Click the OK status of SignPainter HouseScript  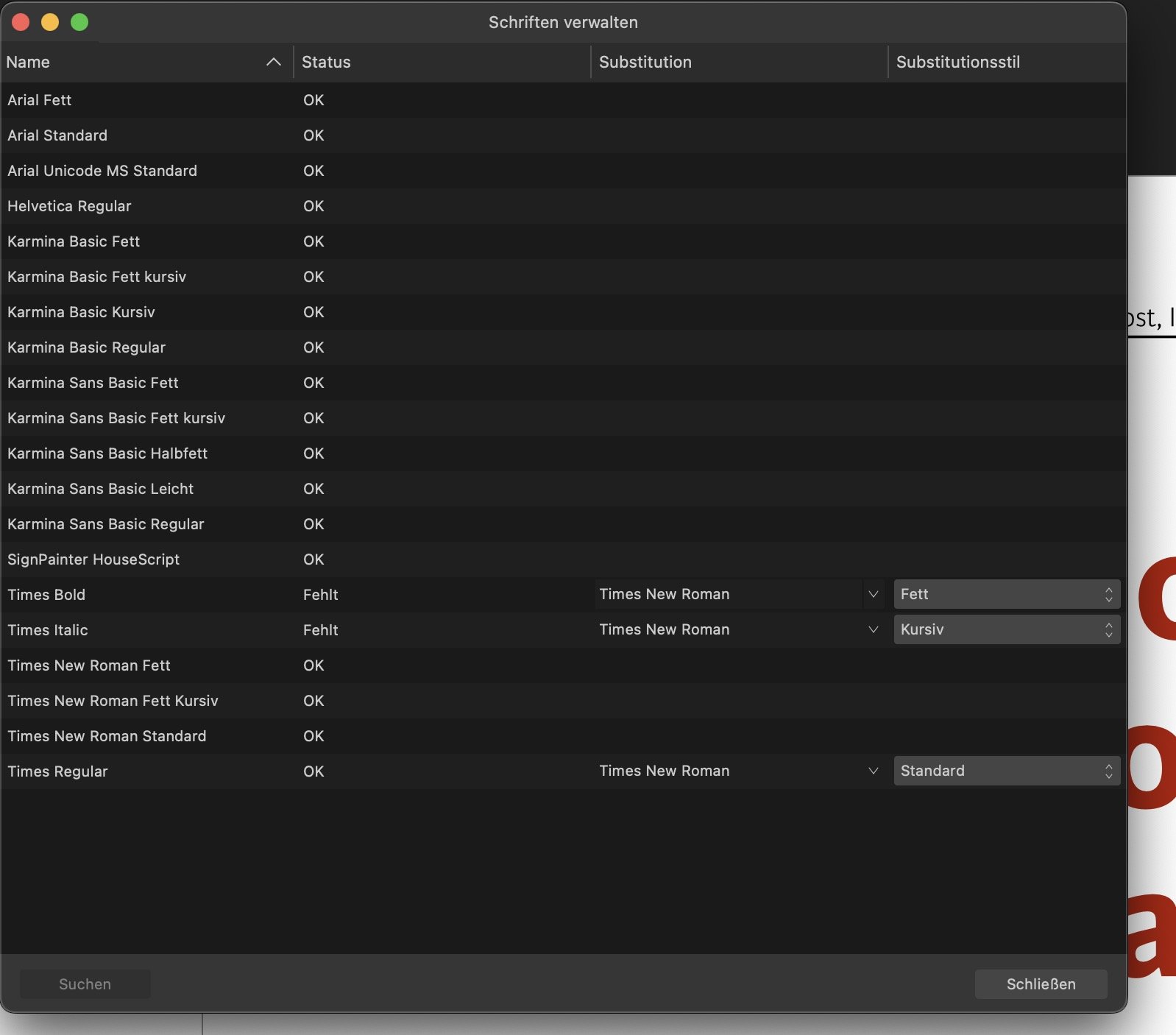tap(314, 559)
